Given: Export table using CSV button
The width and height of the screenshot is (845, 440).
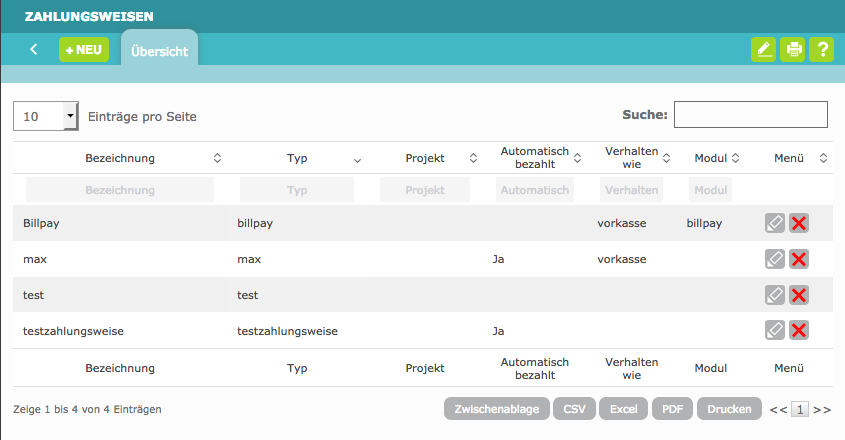Looking at the screenshot, I should [574, 409].
